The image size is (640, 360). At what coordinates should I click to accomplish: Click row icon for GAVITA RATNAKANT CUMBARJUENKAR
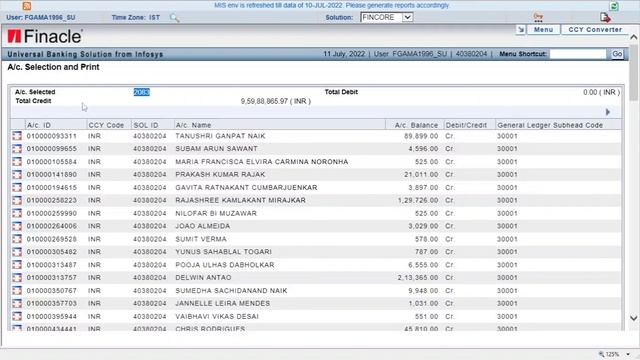pos(17,187)
